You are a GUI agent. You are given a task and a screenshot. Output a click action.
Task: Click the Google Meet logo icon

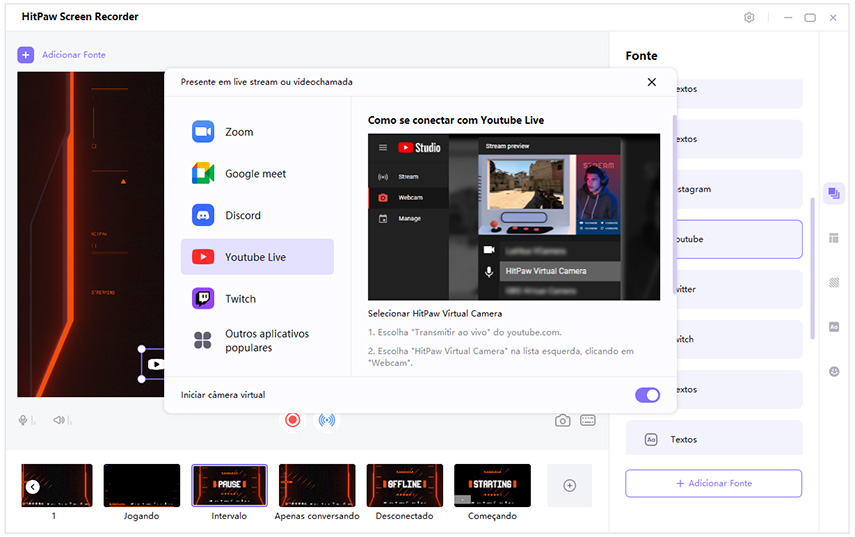pyautogui.click(x=203, y=173)
